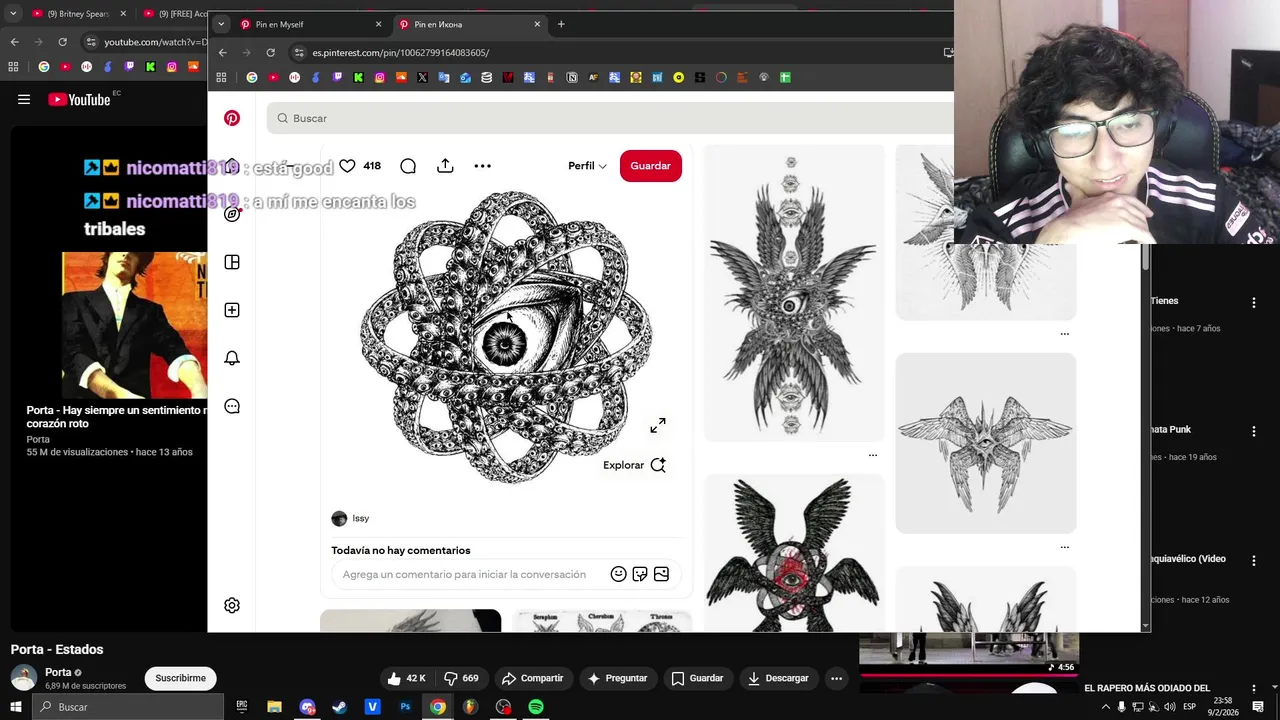Viewport: 1280px width, 720px height.
Task: Open Twitch bookmark in bookmarks bar
Action: click(337, 77)
